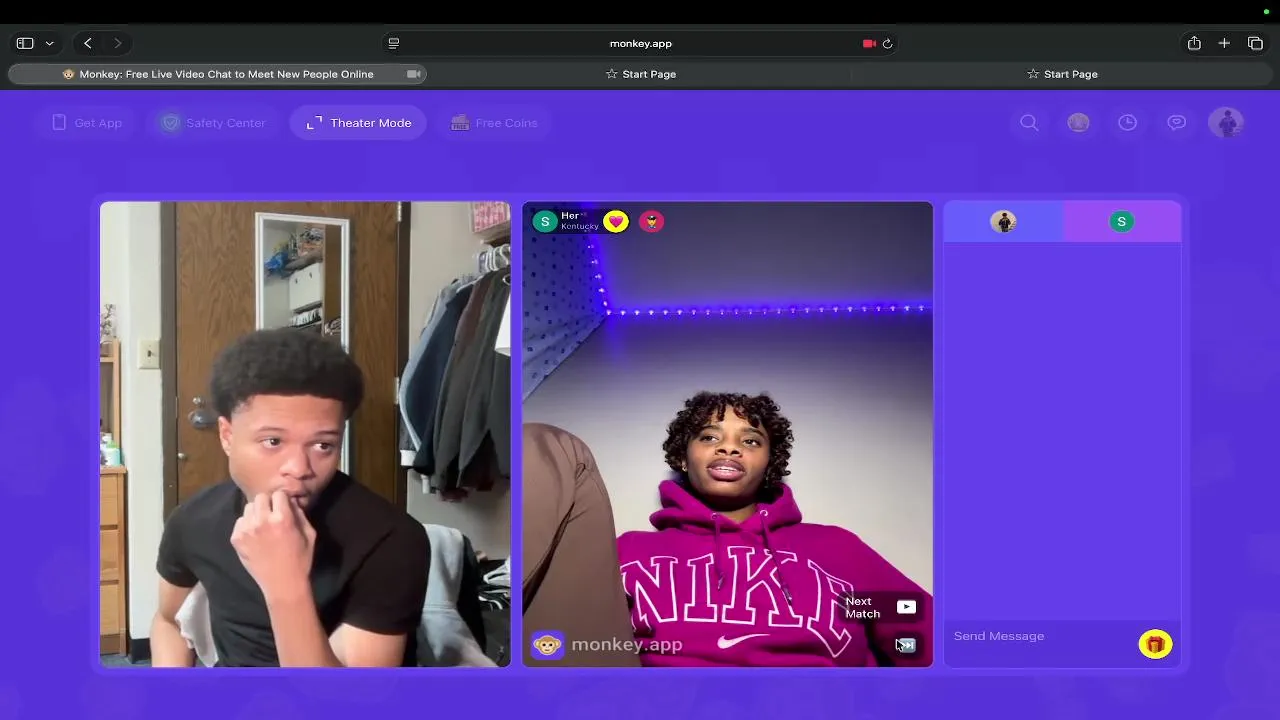Click the Her username text
1280x720 pixels.
click(570, 215)
